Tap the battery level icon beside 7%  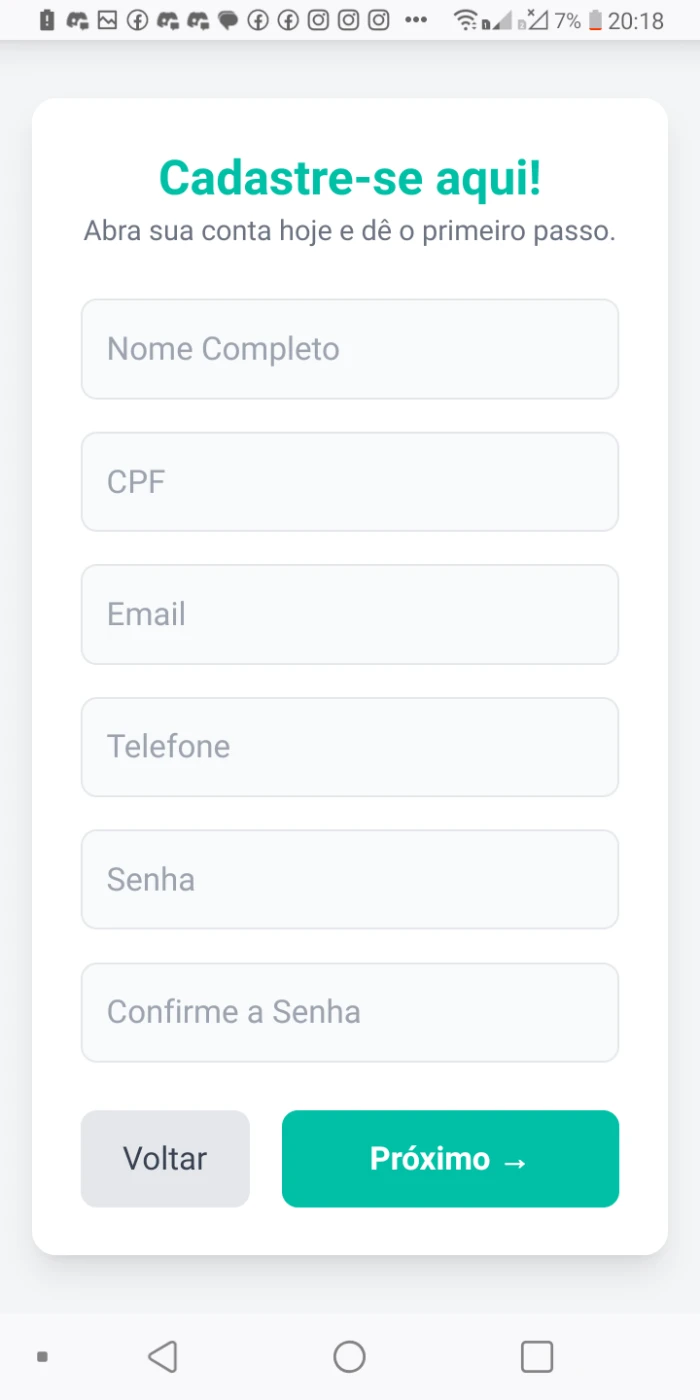pos(595,20)
